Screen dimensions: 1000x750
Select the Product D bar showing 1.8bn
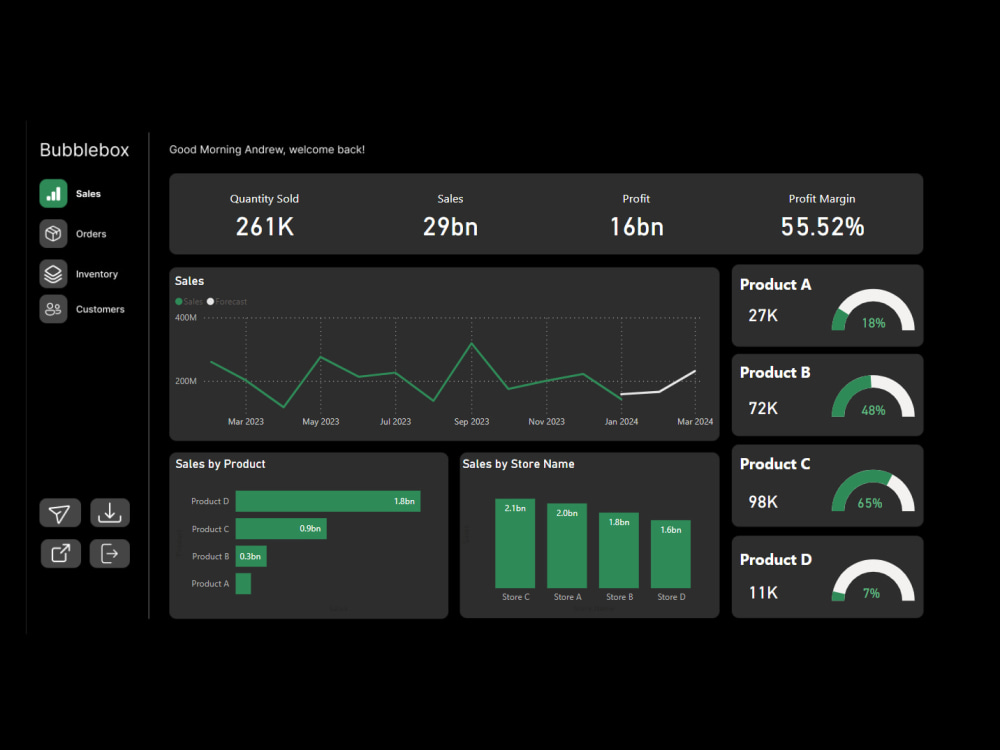tap(328, 501)
